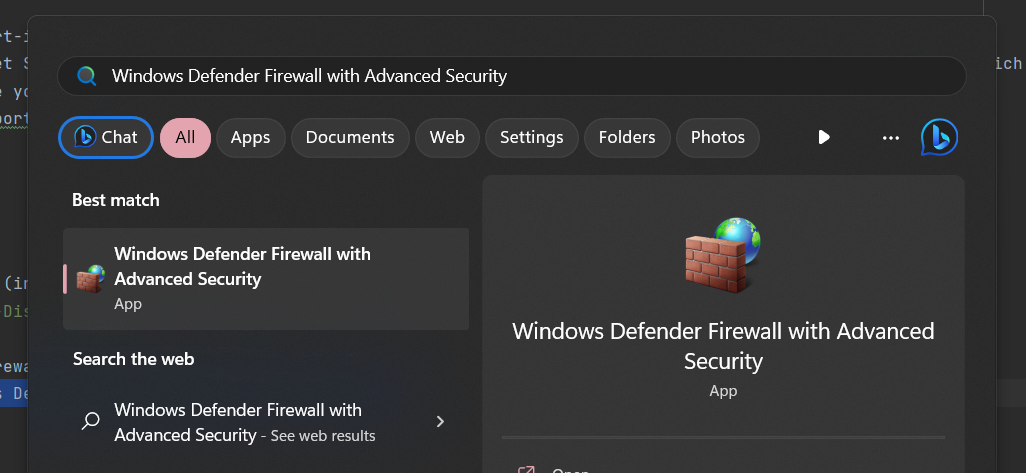
Task: Select the See web results entry
Action: [245, 423]
